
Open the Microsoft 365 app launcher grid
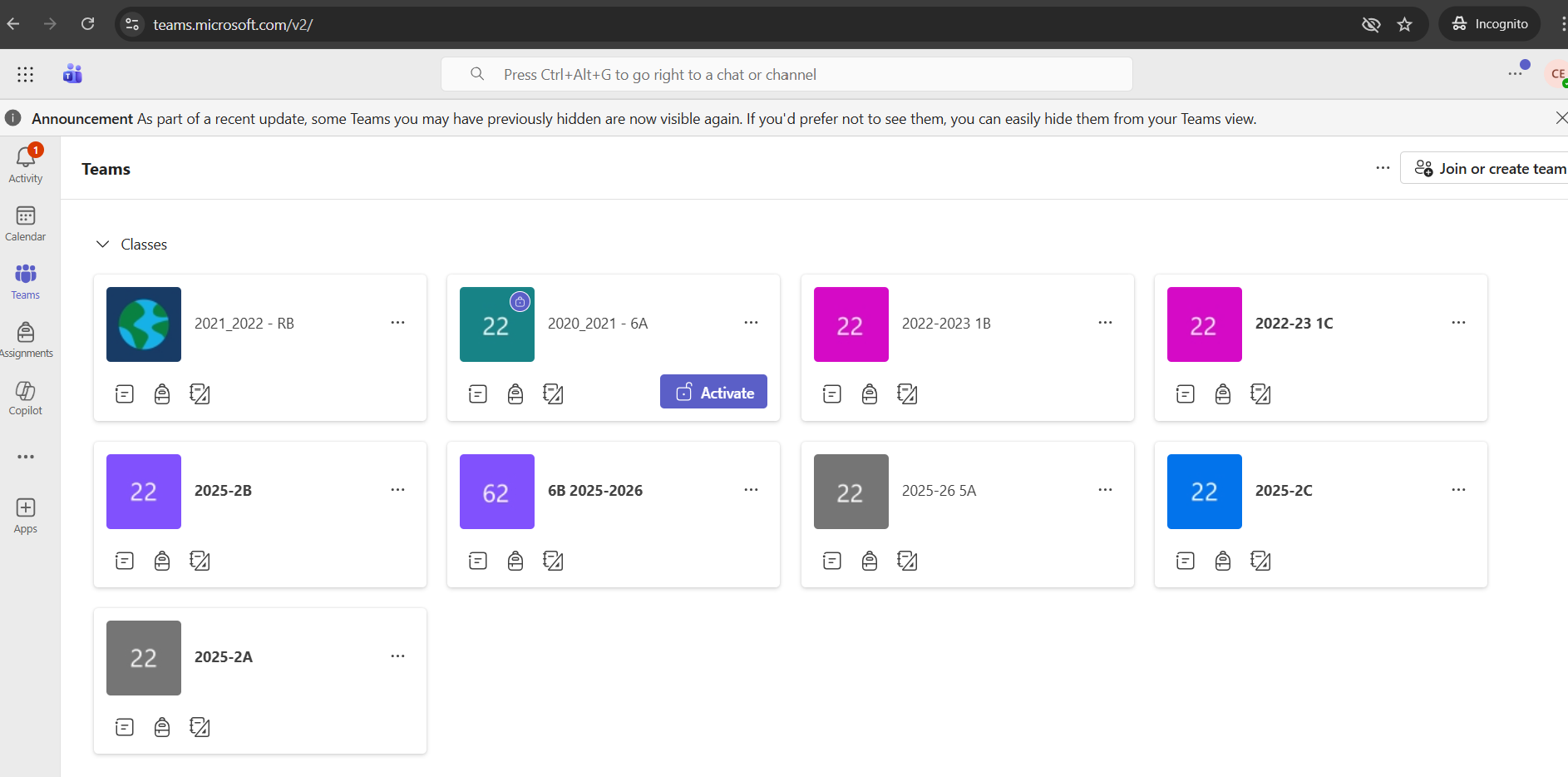click(x=26, y=75)
